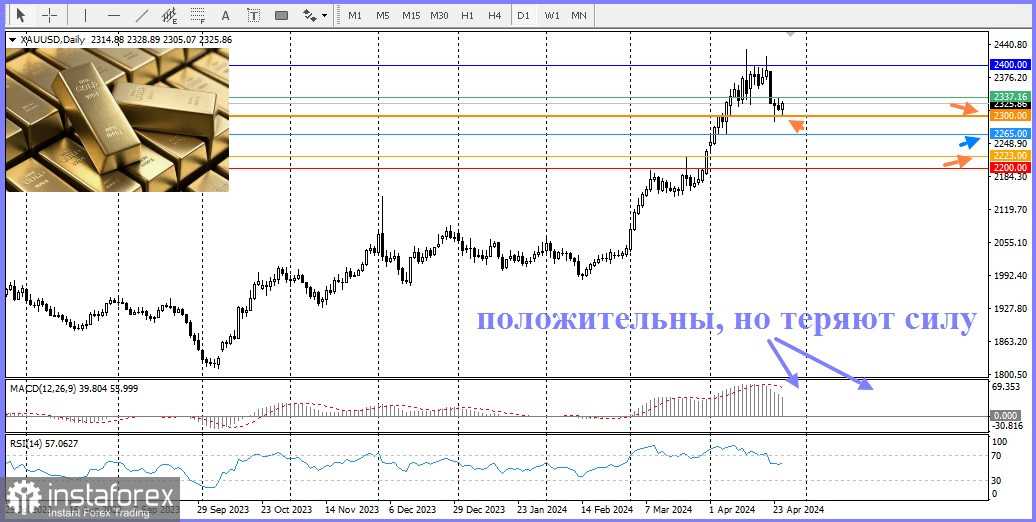Screen dimensions: 1036x522
Task: Select the Text tool (A icon)
Action: (225, 15)
